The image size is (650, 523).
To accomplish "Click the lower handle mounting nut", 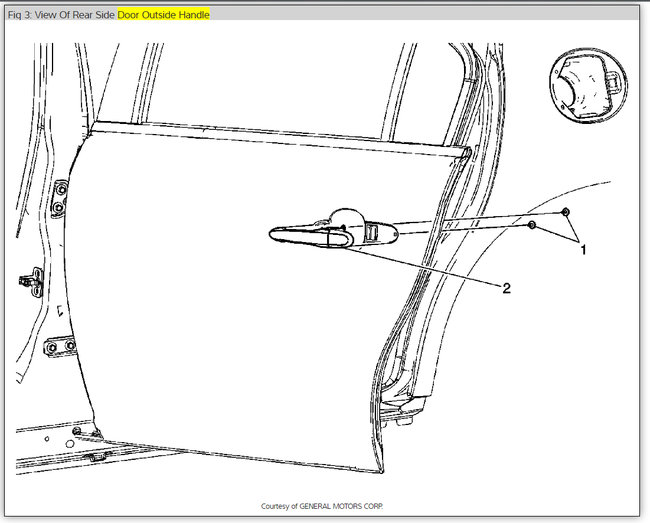I will (532, 225).
